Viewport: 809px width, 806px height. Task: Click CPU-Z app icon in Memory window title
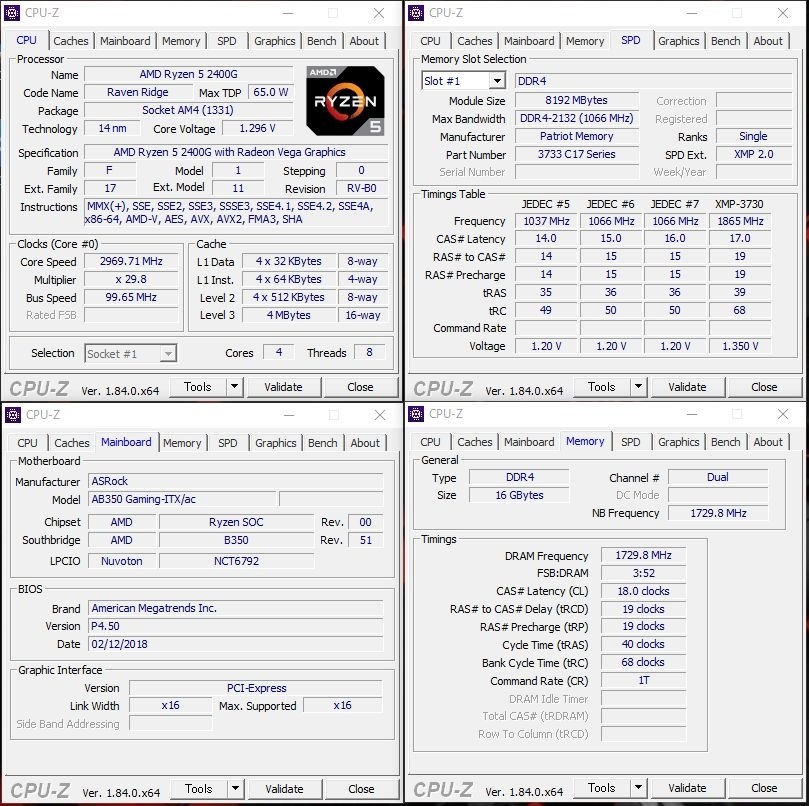[x=416, y=414]
